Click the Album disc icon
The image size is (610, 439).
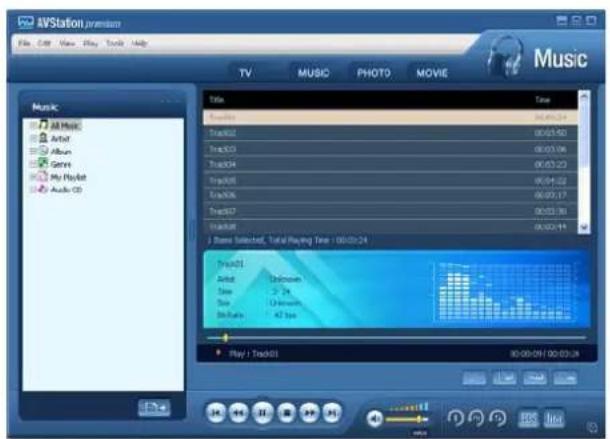click(x=44, y=151)
